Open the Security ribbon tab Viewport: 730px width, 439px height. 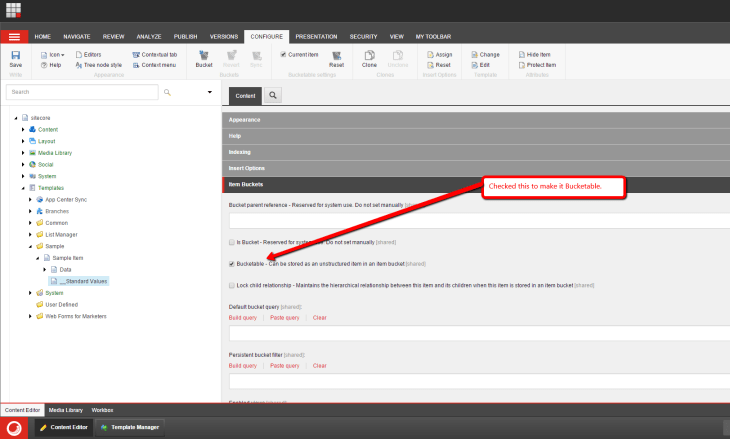[362, 36]
